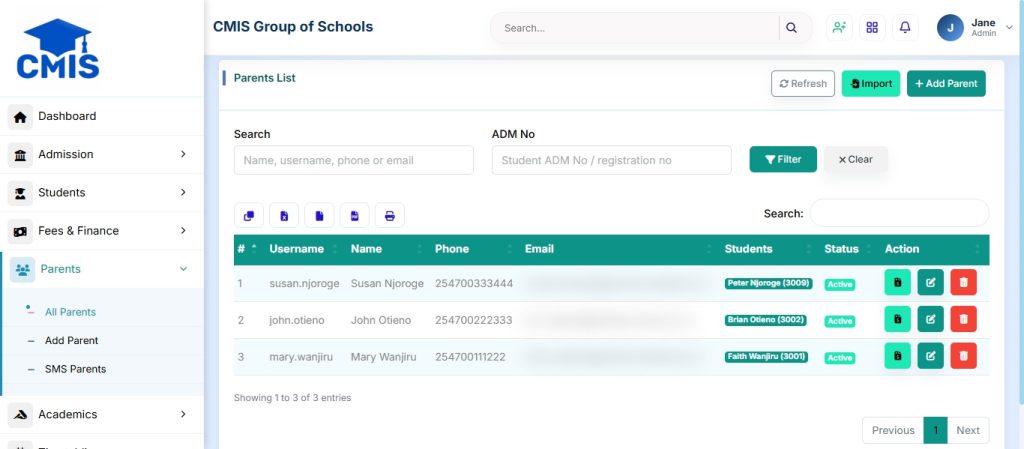
Task: Expand the Fees & Finance chevron
Action: pos(184,230)
